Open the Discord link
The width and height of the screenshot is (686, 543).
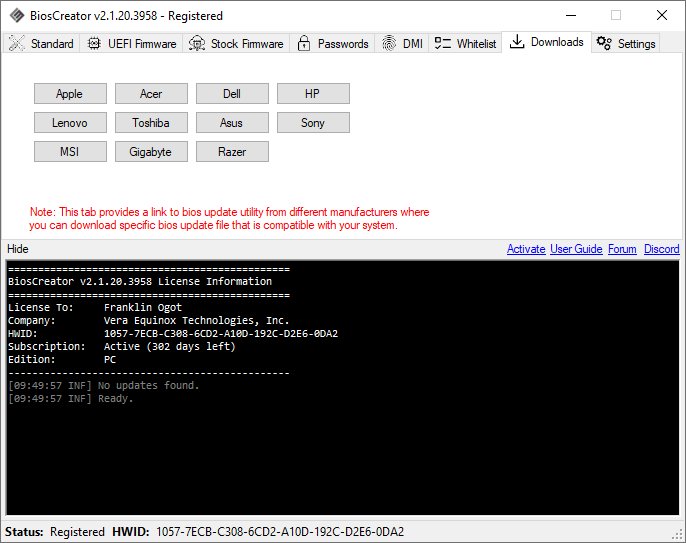[x=662, y=249]
